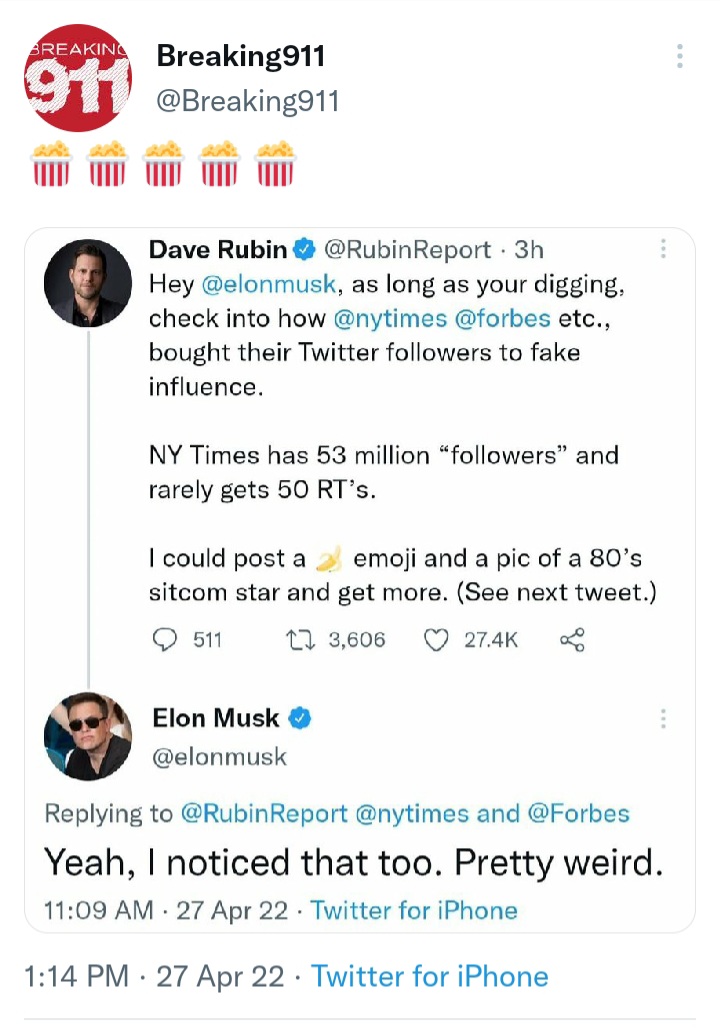The image size is (720, 1028).
Task: Click the share icon on Rubin's tweet
Action: point(572,639)
